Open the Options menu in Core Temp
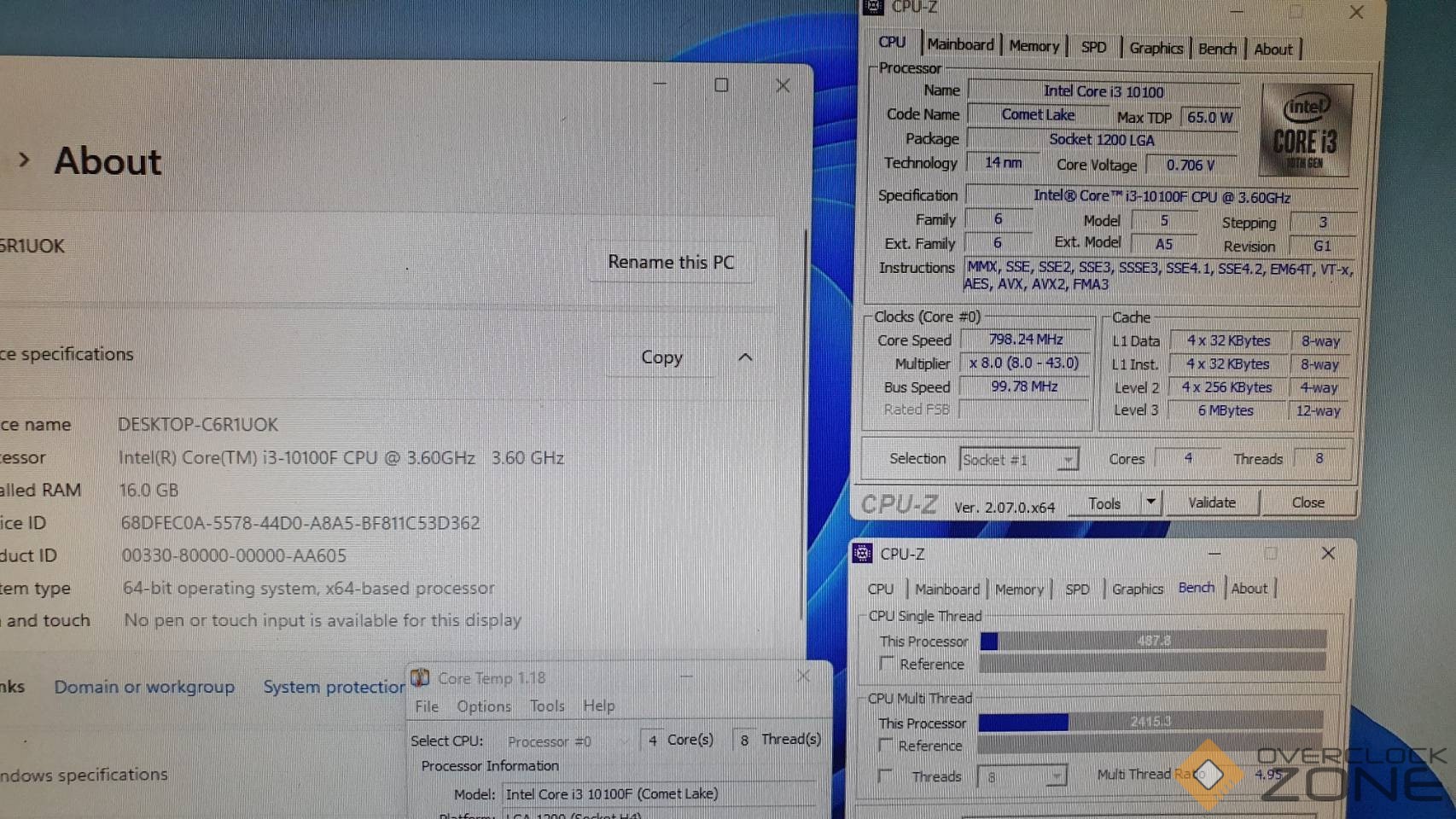The width and height of the screenshot is (1456, 819). pos(484,706)
